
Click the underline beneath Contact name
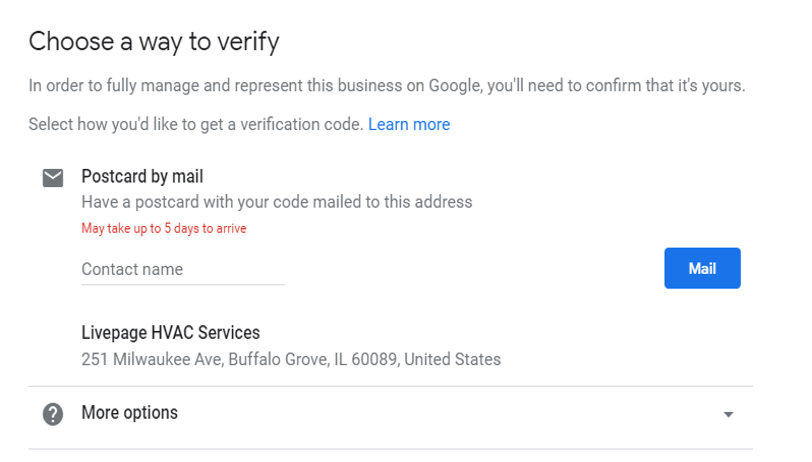pos(183,284)
